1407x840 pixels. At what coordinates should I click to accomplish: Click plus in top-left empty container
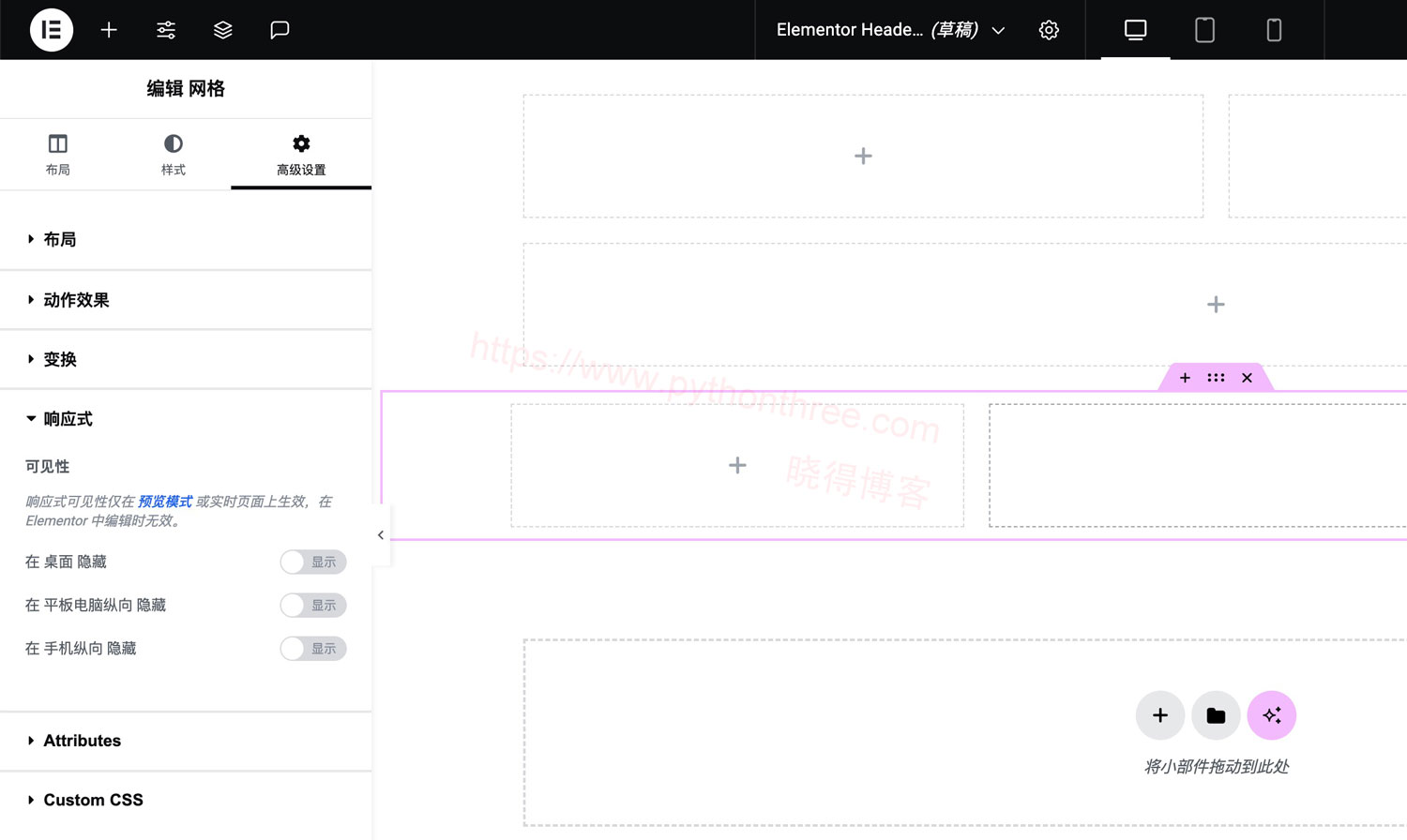pyautogui.click(x=863, y=157)
